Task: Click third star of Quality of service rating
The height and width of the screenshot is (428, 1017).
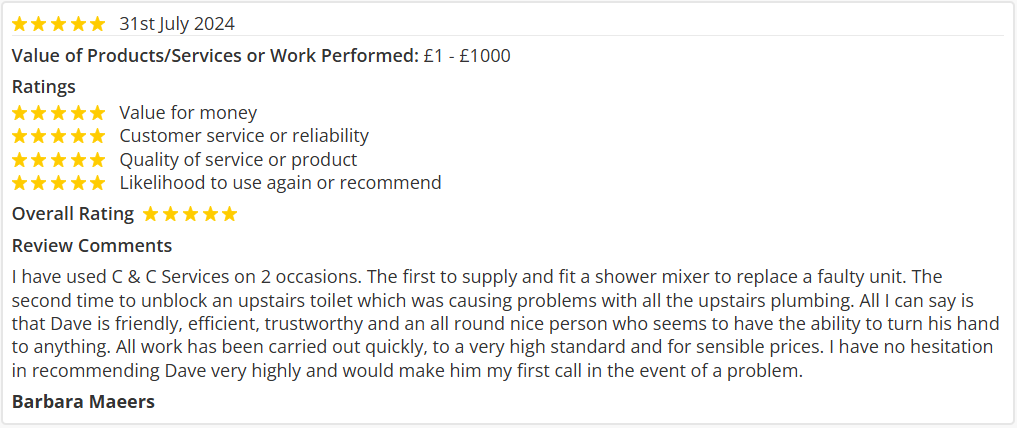Action: (58, 160)
